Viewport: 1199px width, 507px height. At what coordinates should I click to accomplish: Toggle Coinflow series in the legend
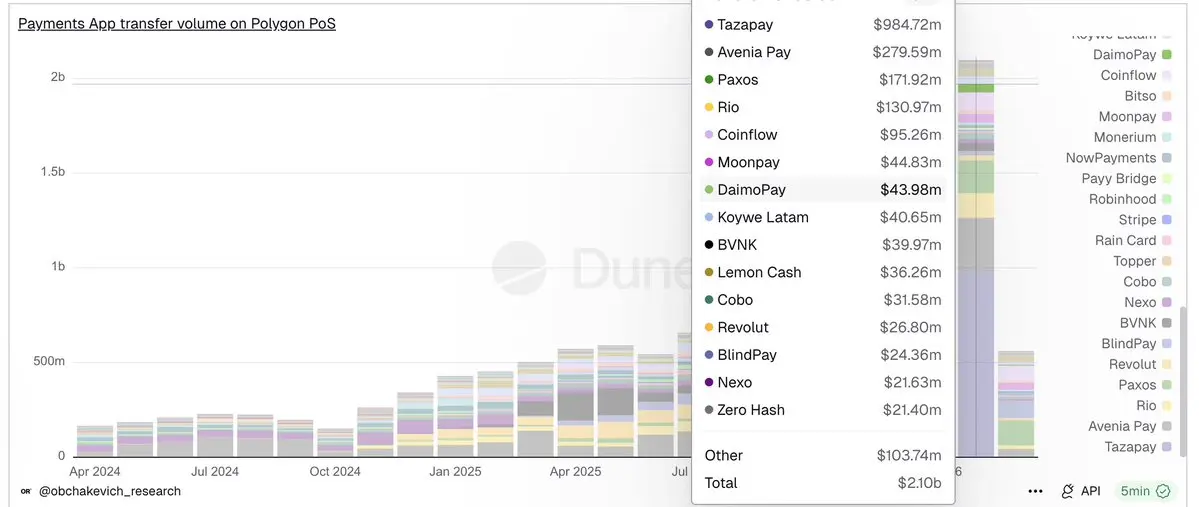pyautogui.click(x=1136, y=76)
